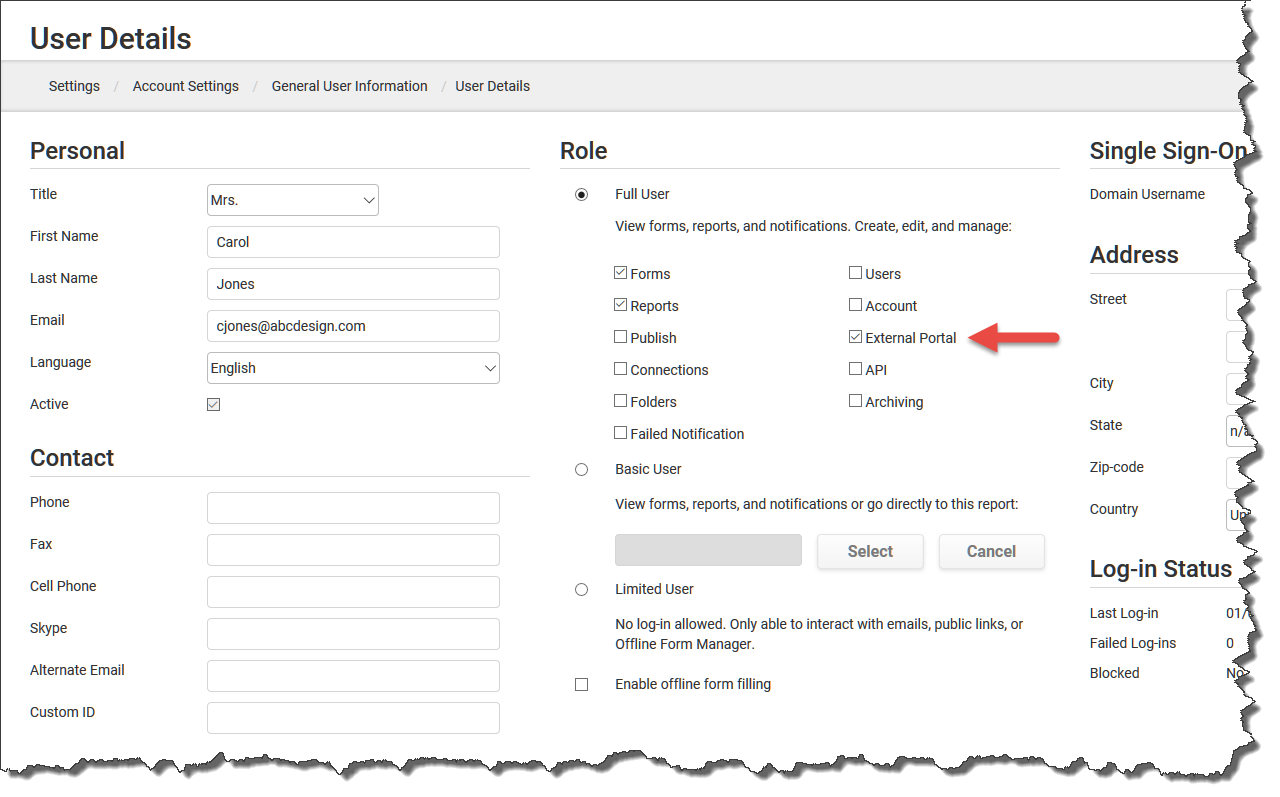Viewport: 1280px width, 797px height.
Task: Go to Settings in breadcrumb
Action: coord(74,86)
